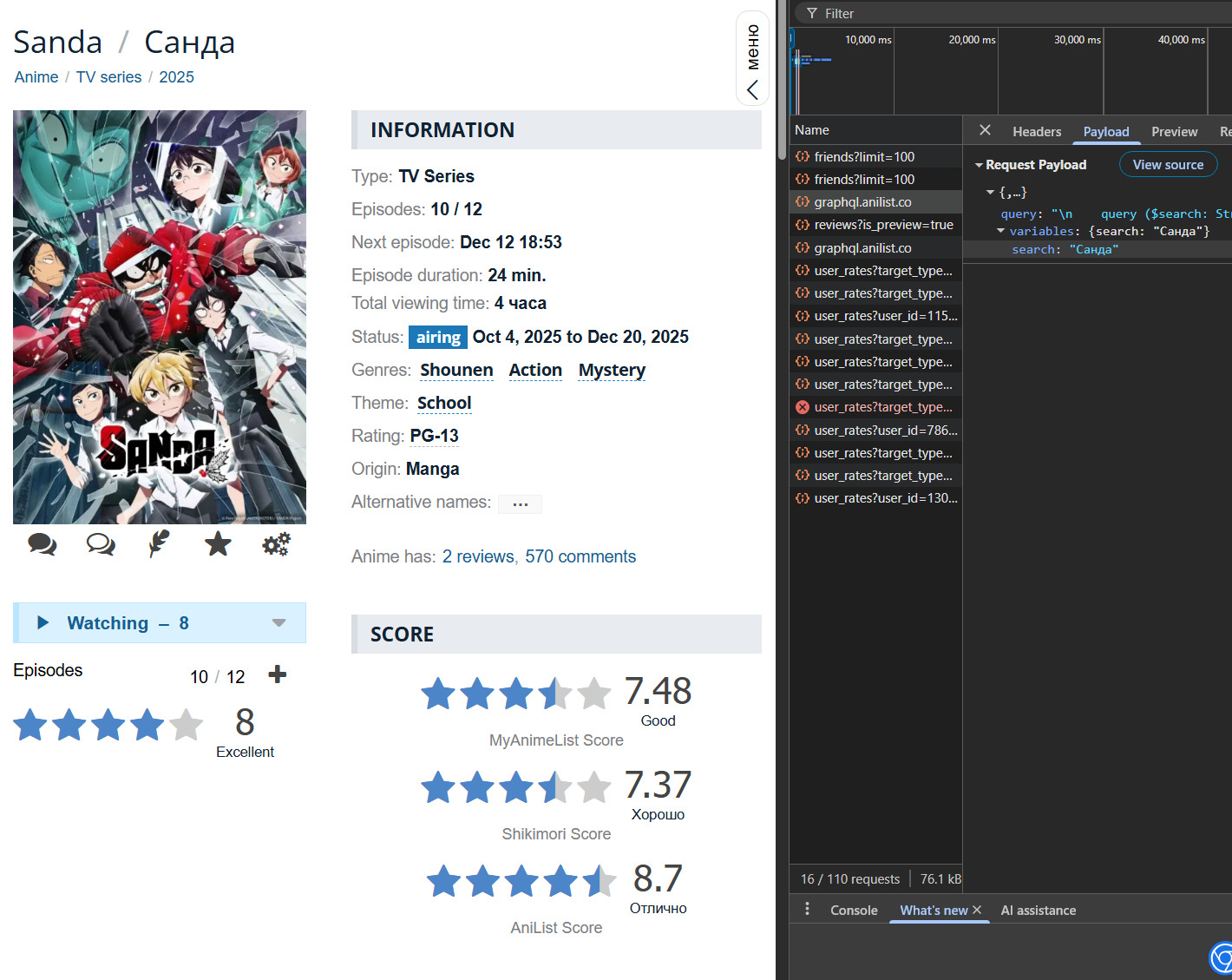Open the gears settings icon under the poster
The image size is (1232, 980).
[x=276, y=544]
